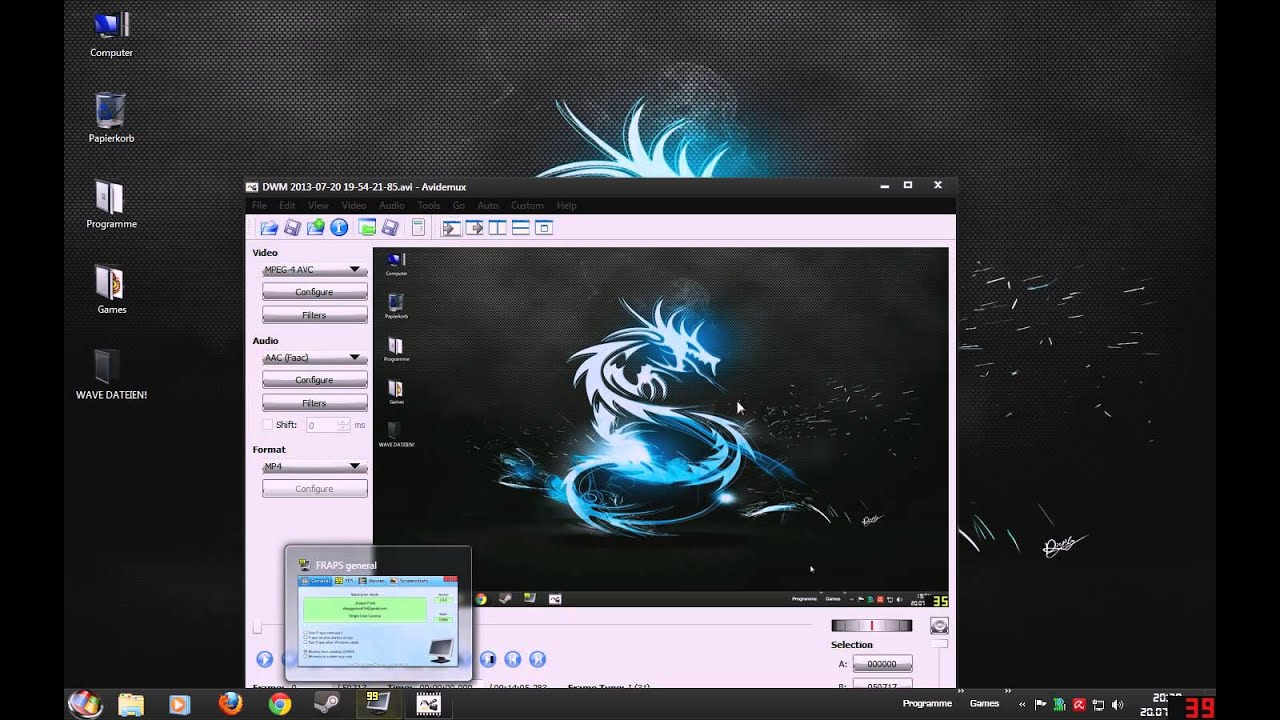Click the Append Video icon with green plus
Screen dimensions: 1280x720
pos(316,228)
